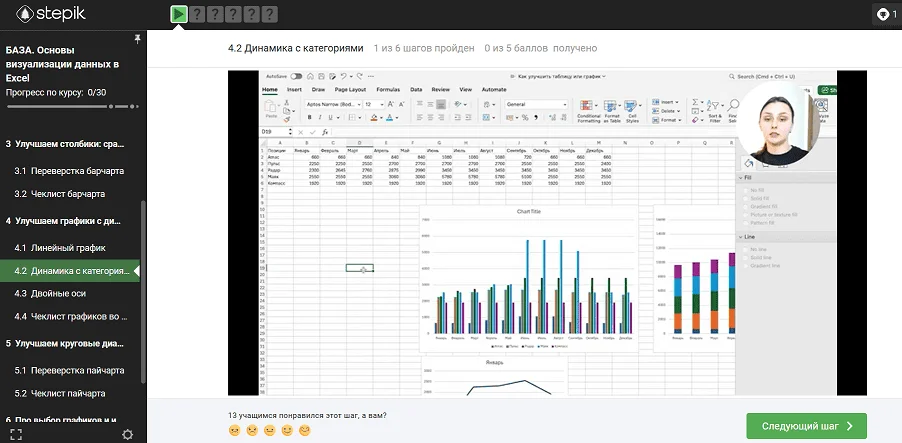Image resolution: width=902 pixels, height=443 pixels.
Task: Select the neutral middle emoji reaction
Action: (x=270, y=430)
